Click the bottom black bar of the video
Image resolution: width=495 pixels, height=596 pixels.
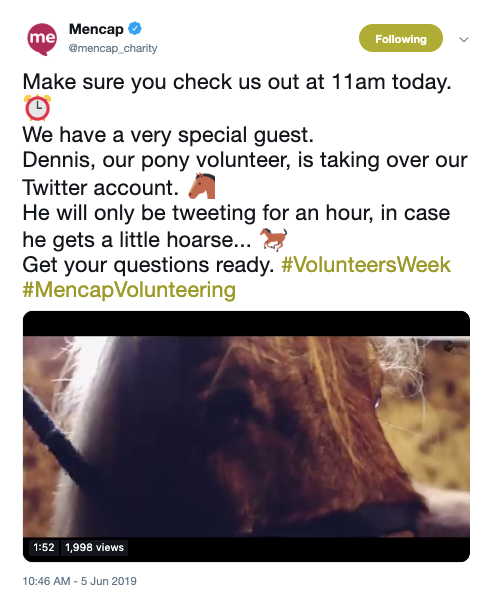246,549
